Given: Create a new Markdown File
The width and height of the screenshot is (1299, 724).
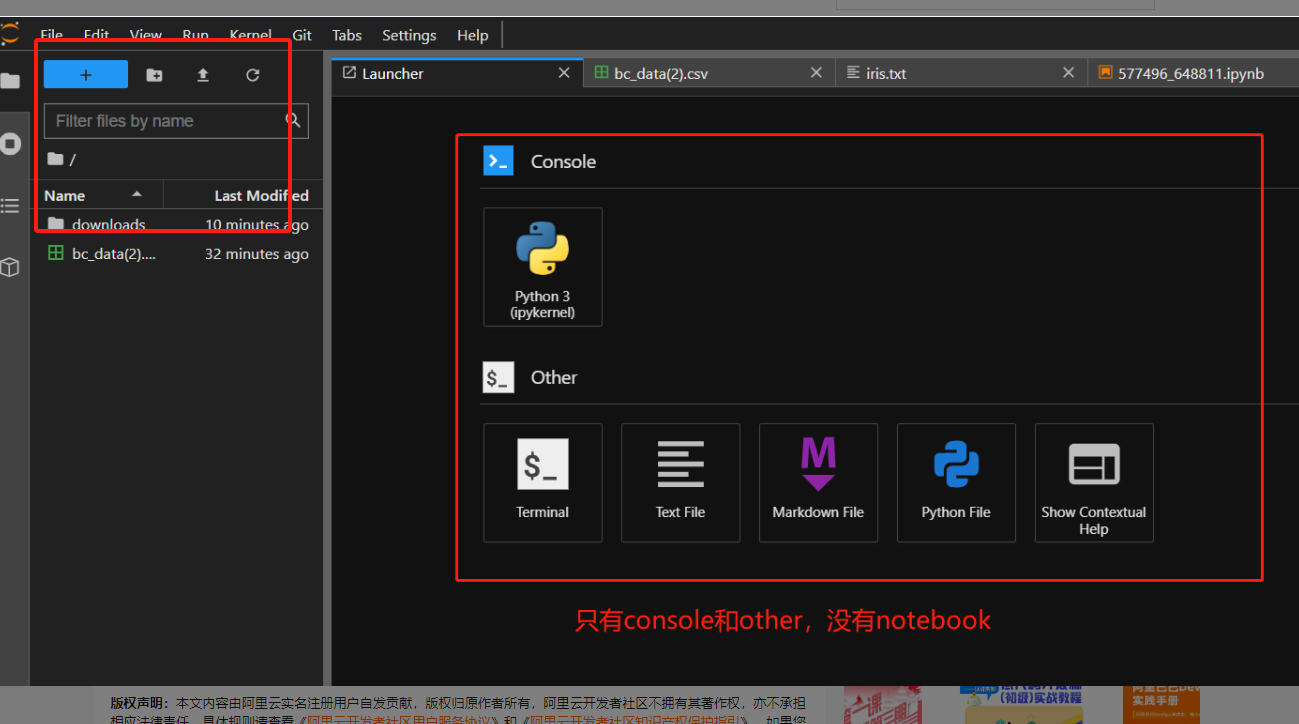Looking at the screenshot, I should coord(819,483).
